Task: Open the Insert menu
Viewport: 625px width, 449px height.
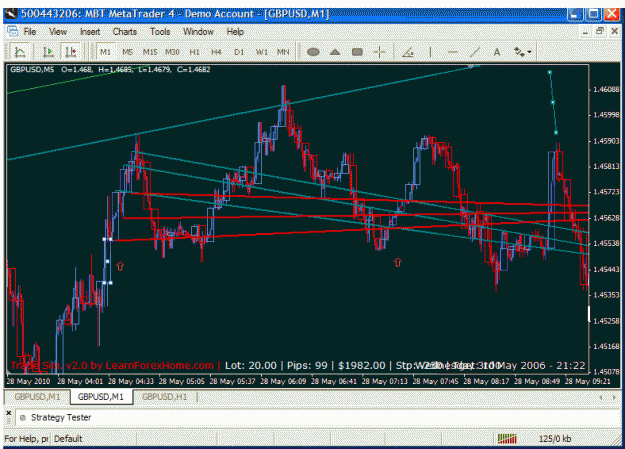Action: click(x=90, y=32)
